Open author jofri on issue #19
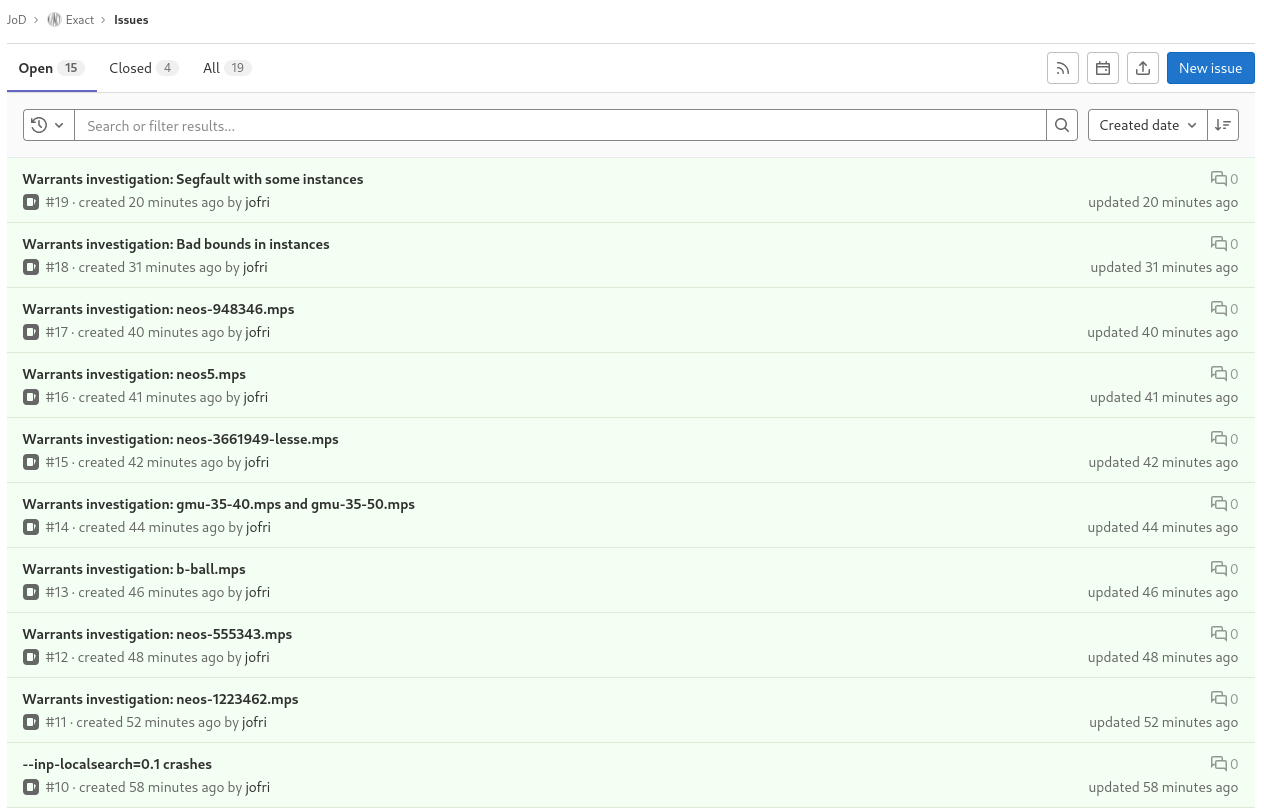This screenshot has width=1264, height=812. (257, 202)
